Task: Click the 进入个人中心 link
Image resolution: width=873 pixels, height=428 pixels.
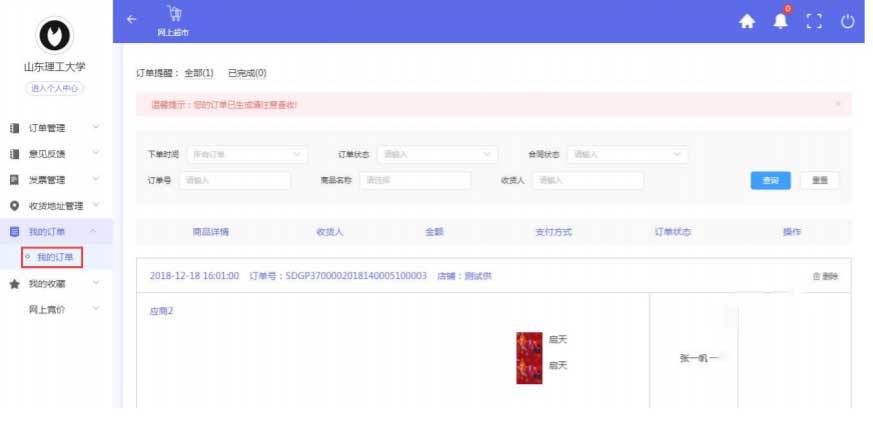Action: (x=55, y=88)
